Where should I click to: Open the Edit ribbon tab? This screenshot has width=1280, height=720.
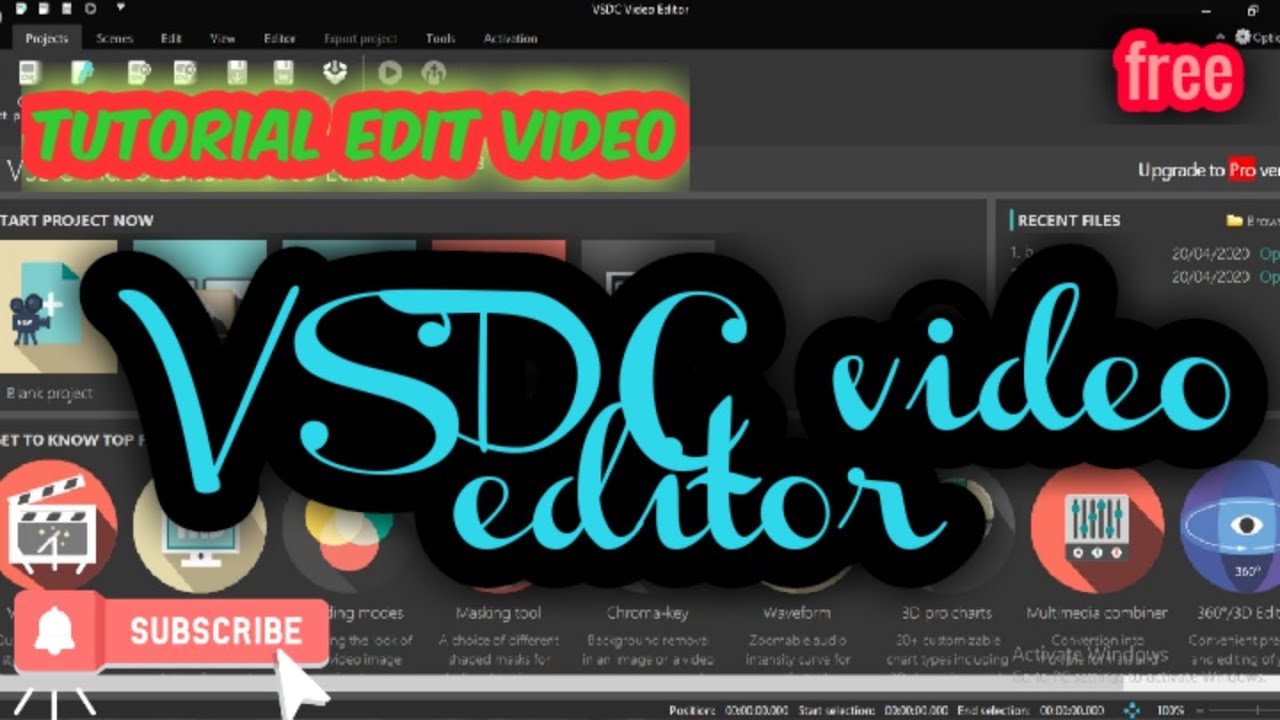point(171,38)
